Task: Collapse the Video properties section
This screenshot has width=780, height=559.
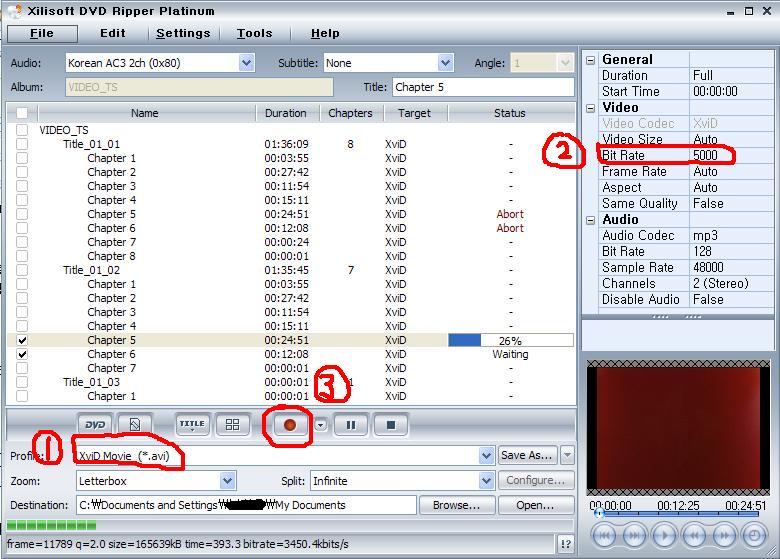Action: [x=590, y=108]
